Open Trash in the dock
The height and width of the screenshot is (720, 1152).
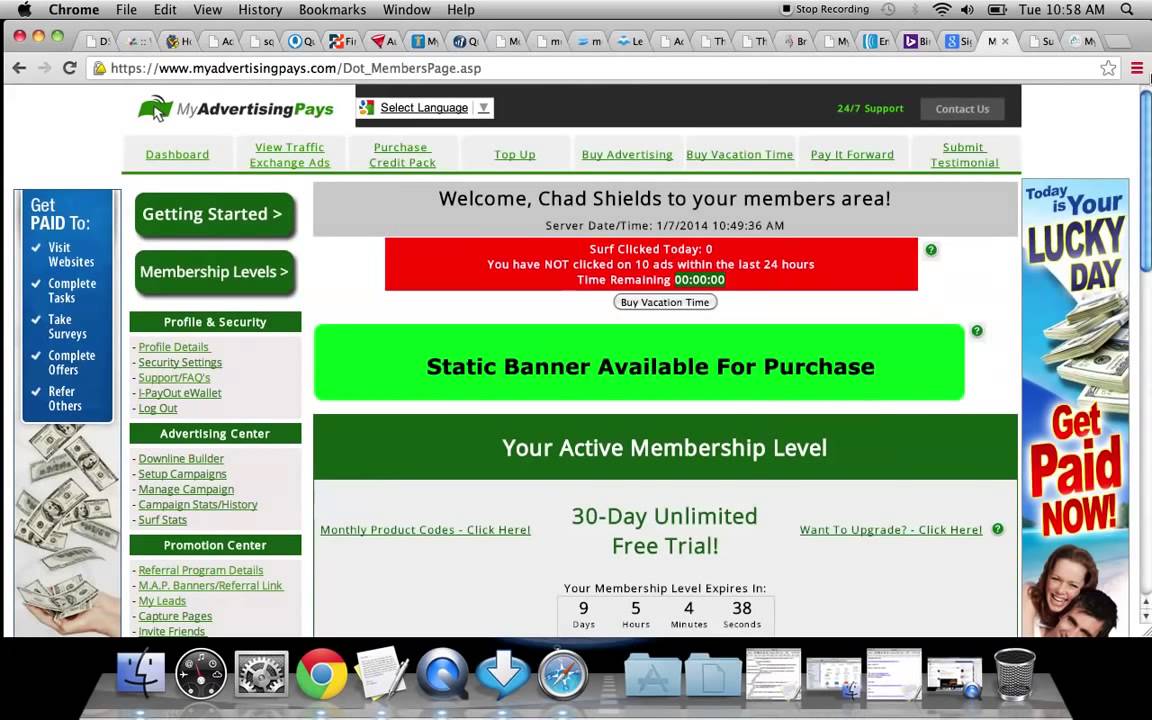pyautogui.click(x=1015, y=673)
